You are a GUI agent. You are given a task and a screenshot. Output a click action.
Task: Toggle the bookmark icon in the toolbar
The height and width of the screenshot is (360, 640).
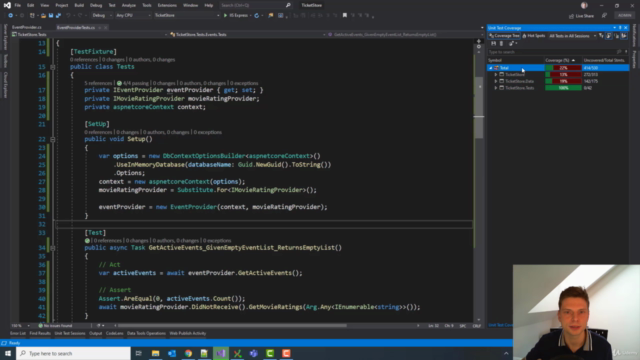pyautogui.click(x=344, y=16)
